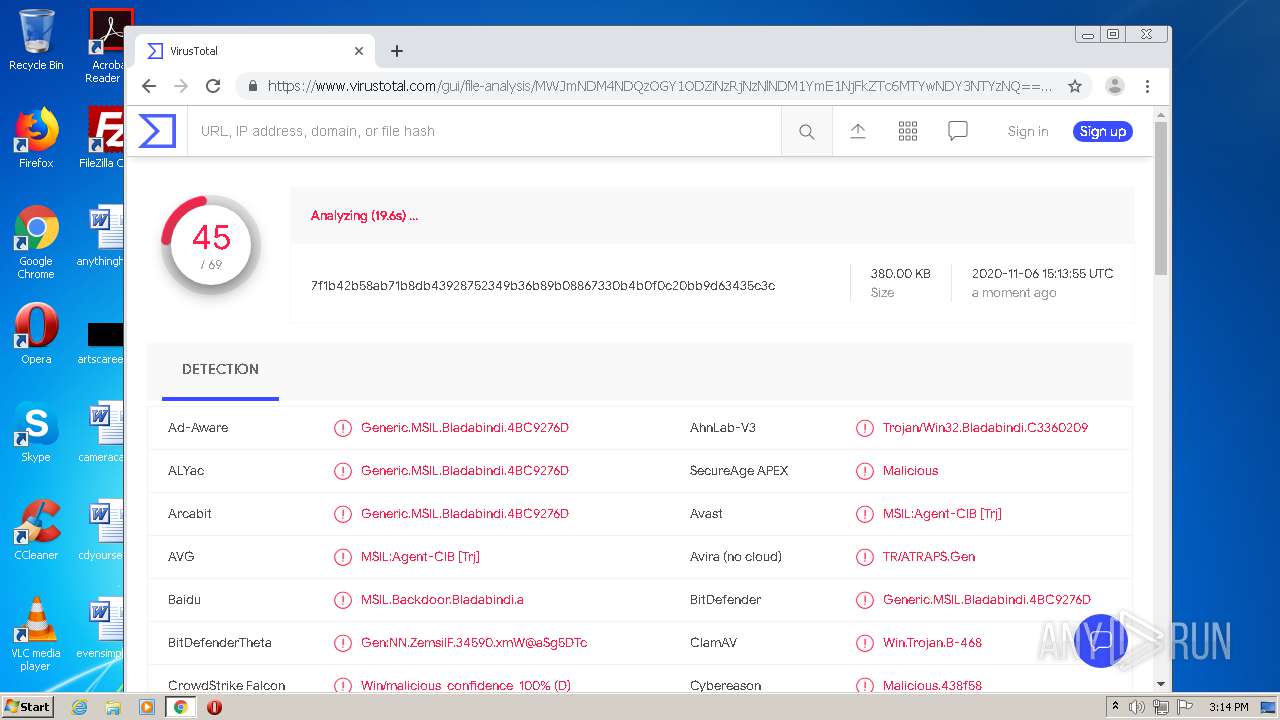Open the comments speech bubble icon
The image size is (1280, 720).
coord(958,131)
